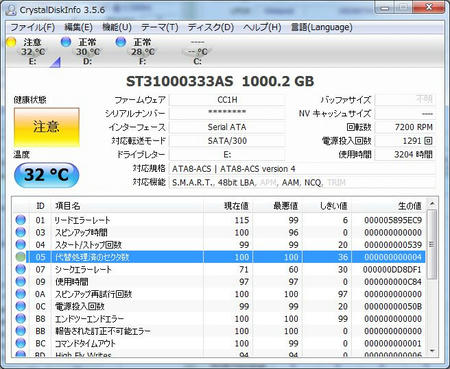Click status icon of row 03 スピンアップ時間
The image size is (450, 369).
click(21, 232)
